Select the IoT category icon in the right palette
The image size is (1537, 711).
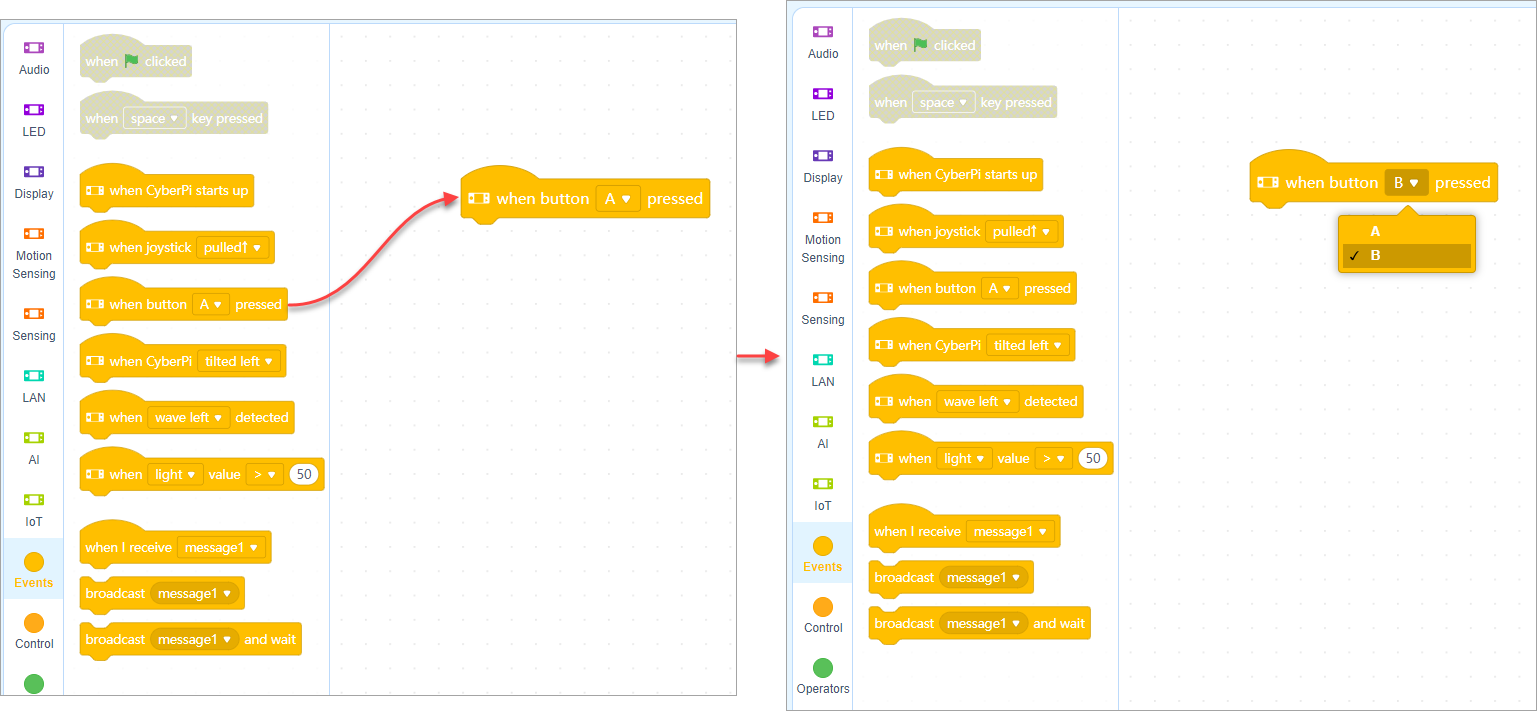pyautogui.click(x=823, y=484)
